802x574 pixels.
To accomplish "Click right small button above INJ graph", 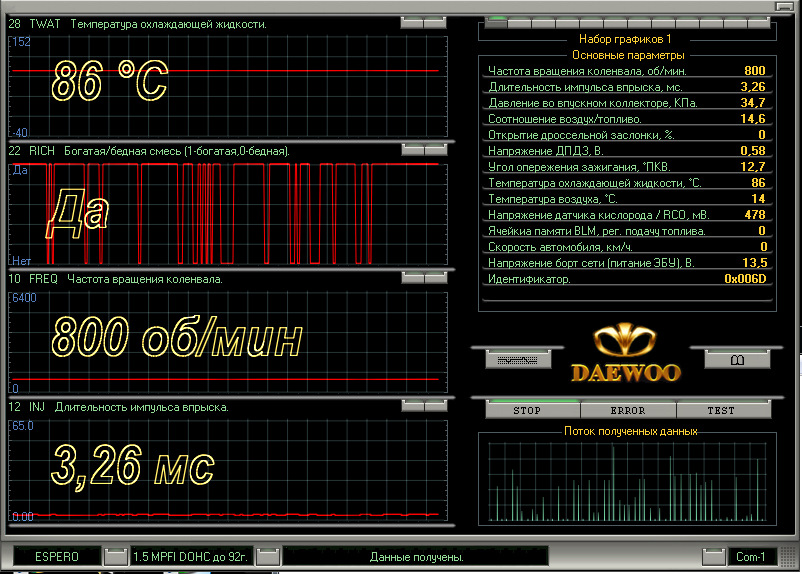I will [x=436, y=406].
